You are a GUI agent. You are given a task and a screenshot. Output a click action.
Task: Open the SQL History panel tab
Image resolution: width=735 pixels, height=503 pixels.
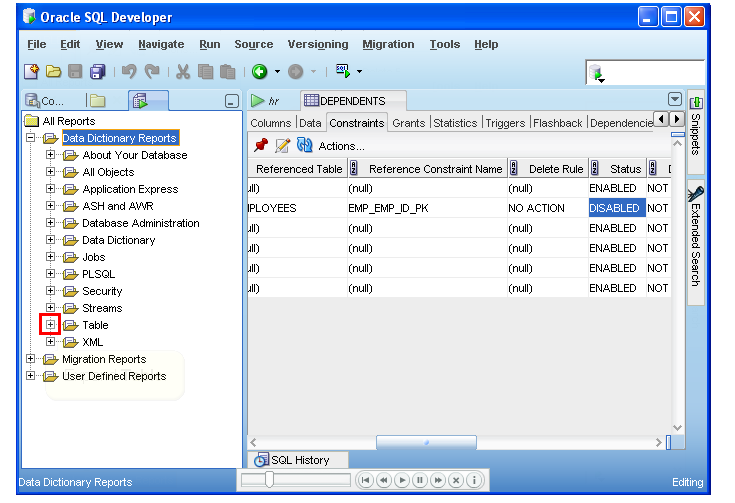coord(298,460)
